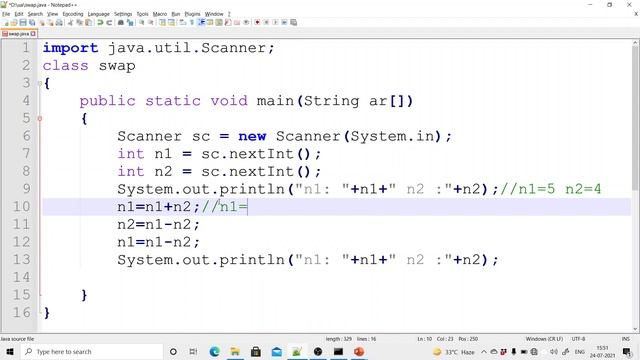Collapse the class fold on line 3
640x360 pixels.
tap(40, 83)
